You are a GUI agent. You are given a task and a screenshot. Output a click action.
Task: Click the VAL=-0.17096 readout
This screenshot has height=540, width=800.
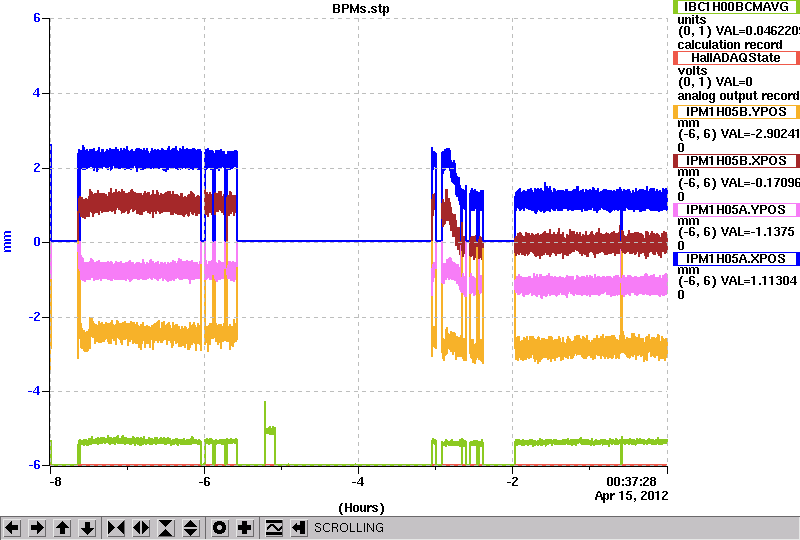pos(758,183)
